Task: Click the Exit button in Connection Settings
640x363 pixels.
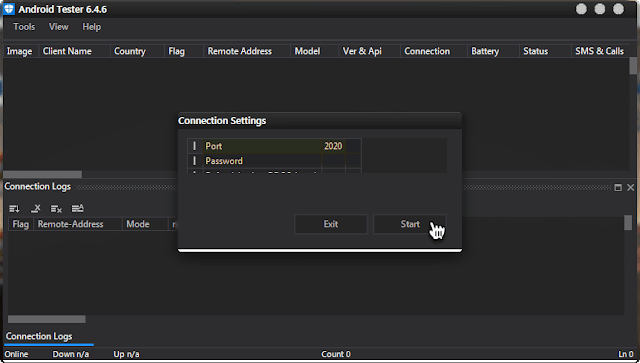Action: pyautogui.click(x=331, y=224)
